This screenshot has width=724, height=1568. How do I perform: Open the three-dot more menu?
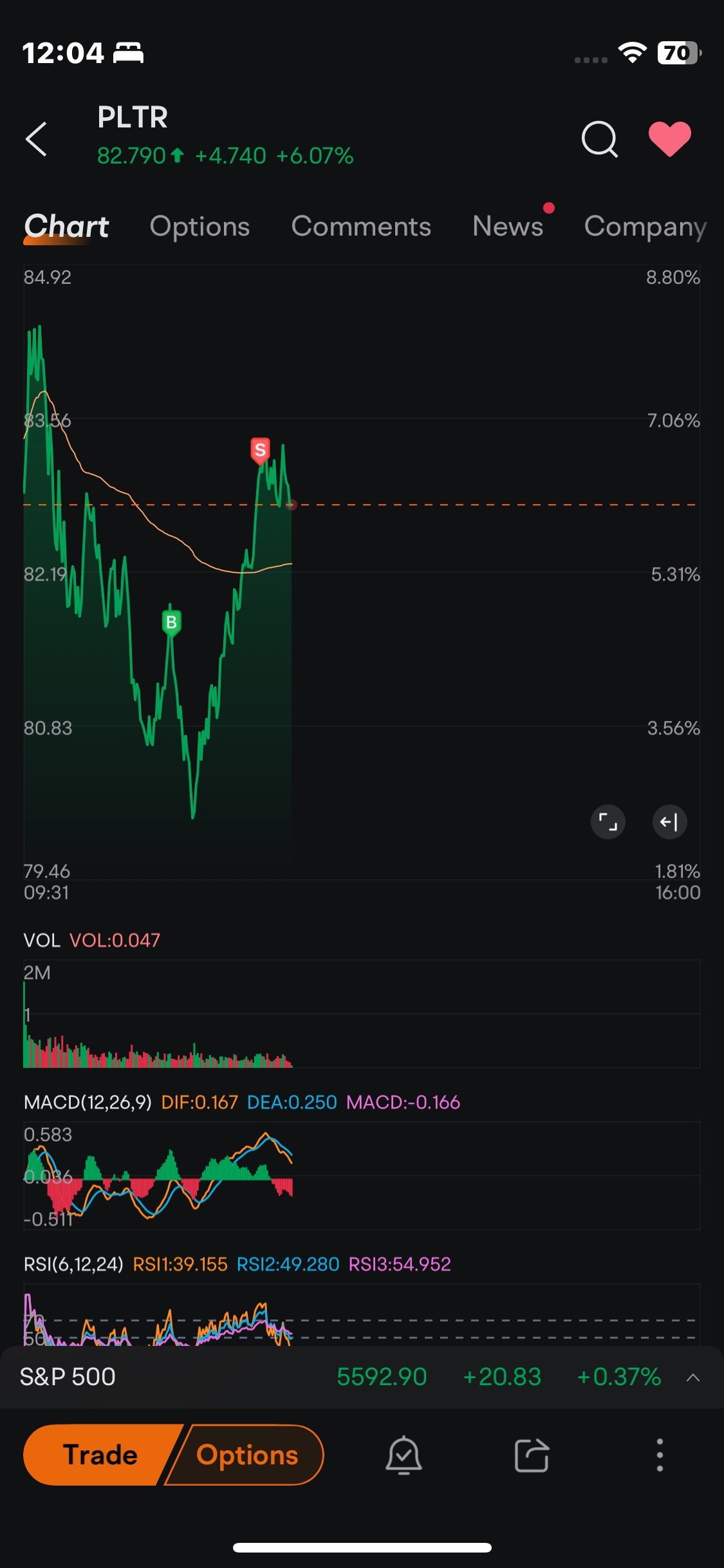tap(660, 1455)
